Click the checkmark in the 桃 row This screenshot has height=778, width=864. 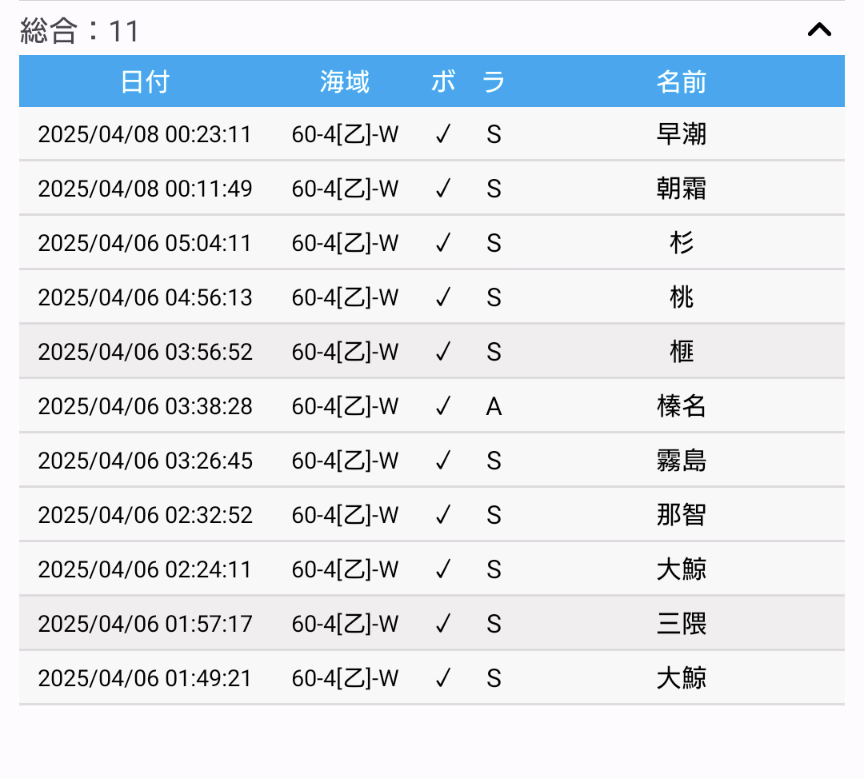443,297
